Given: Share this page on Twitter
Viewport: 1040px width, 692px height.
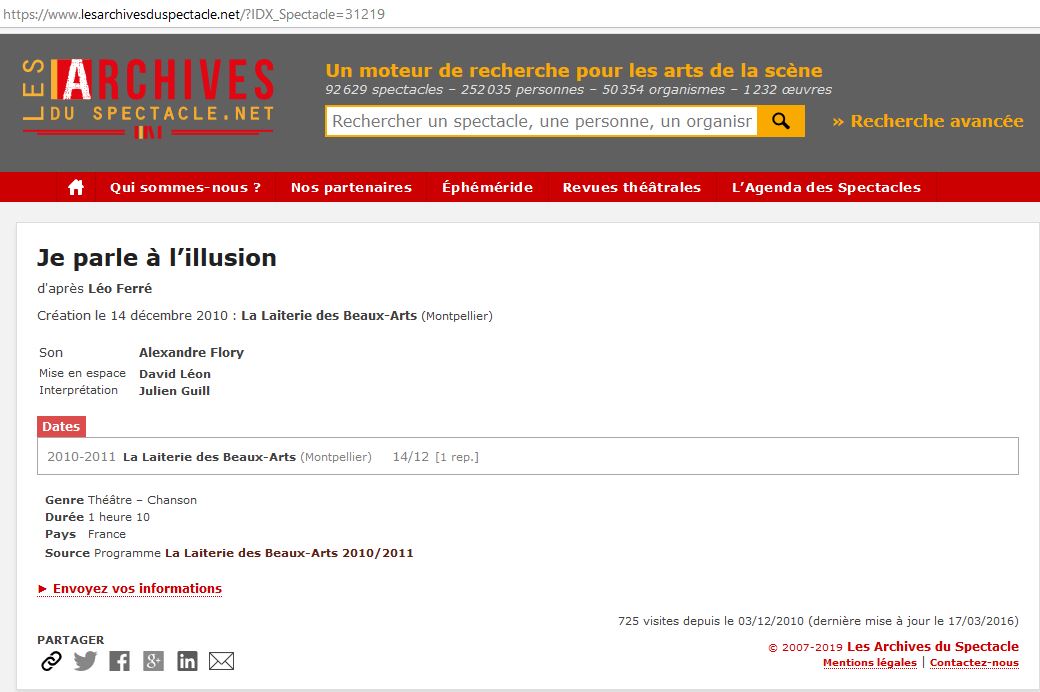Looking at the screenshot, I should coord(85,661).
